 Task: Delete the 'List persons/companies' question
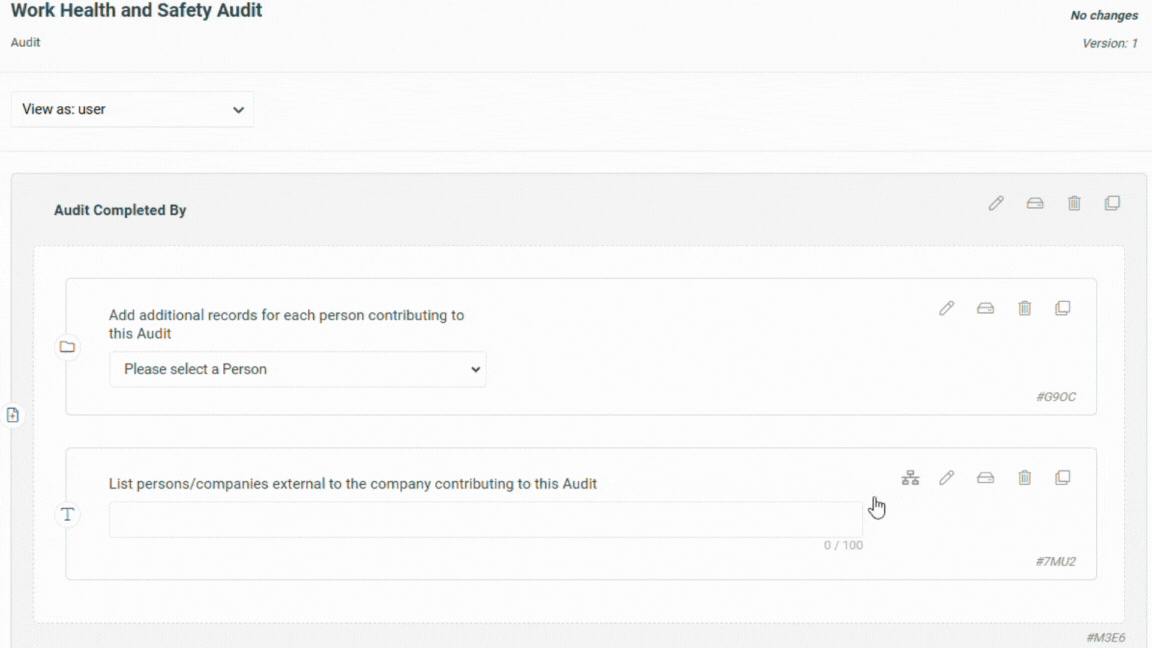(1024, 478)
